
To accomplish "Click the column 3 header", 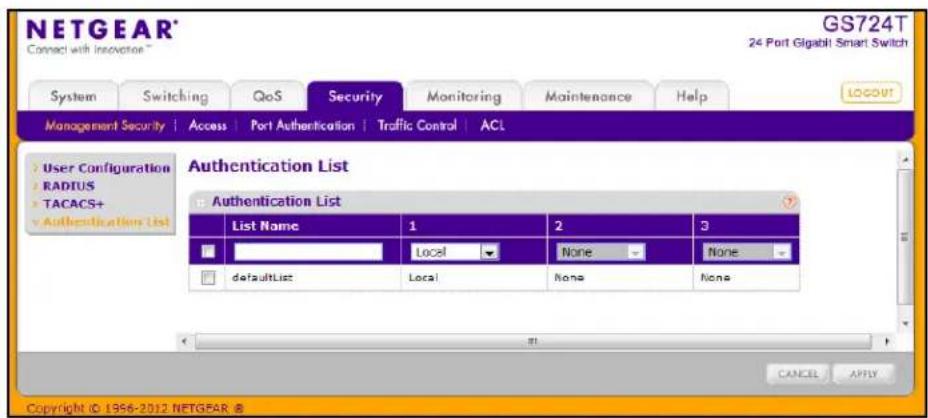I will point(746,226).
